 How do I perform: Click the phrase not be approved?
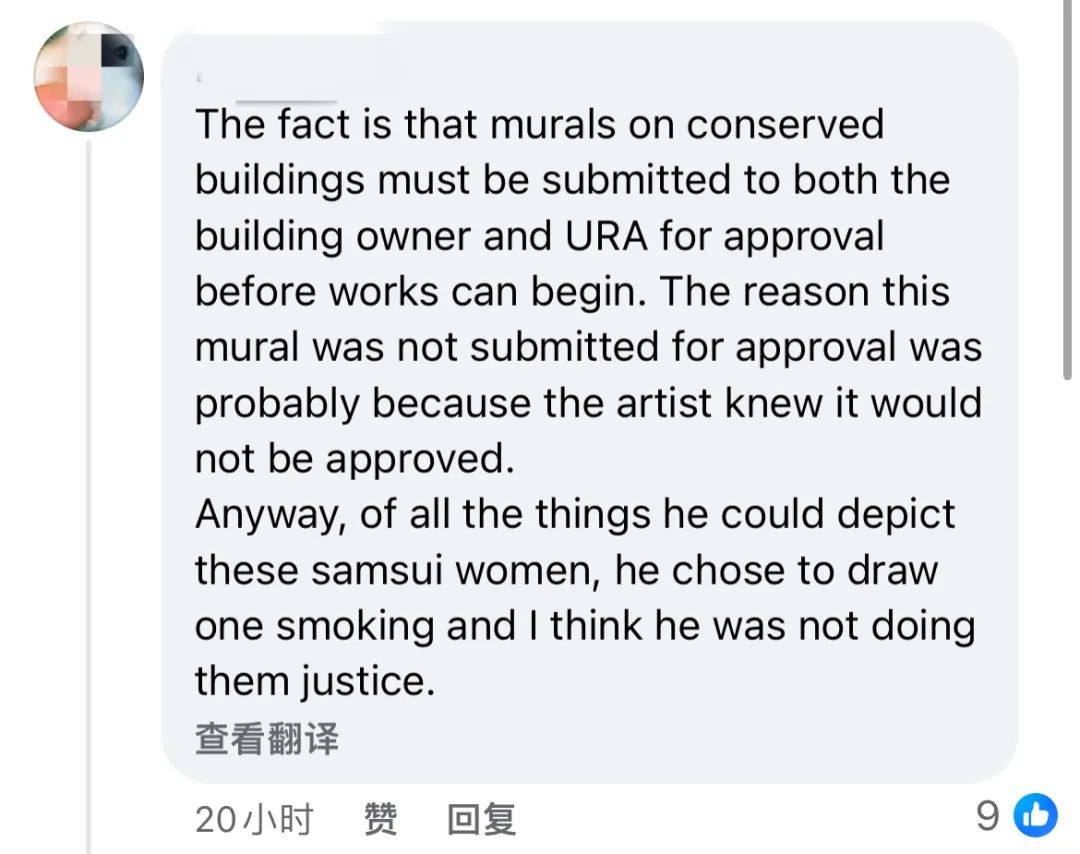355,459
